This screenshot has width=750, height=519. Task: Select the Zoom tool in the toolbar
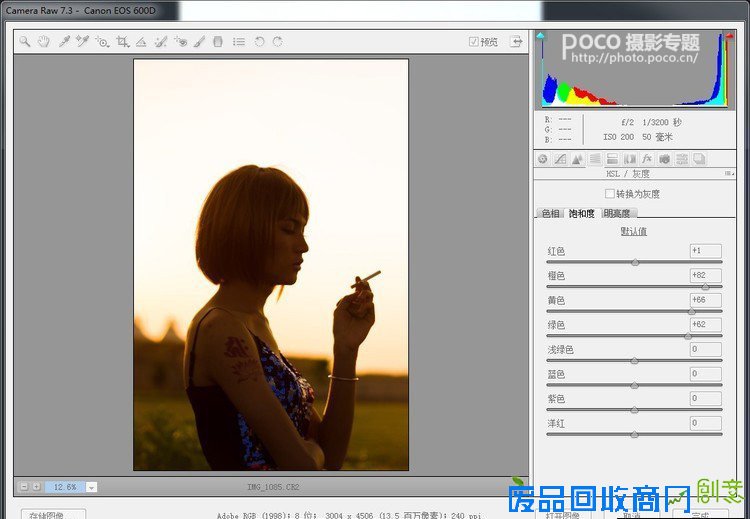coord(24,42)
